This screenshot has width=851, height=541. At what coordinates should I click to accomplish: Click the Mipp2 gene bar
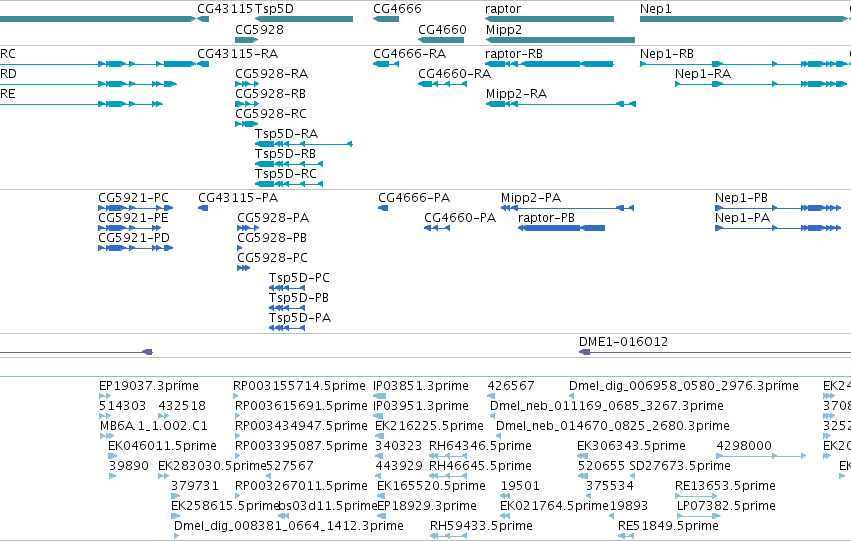coord(560,40)
